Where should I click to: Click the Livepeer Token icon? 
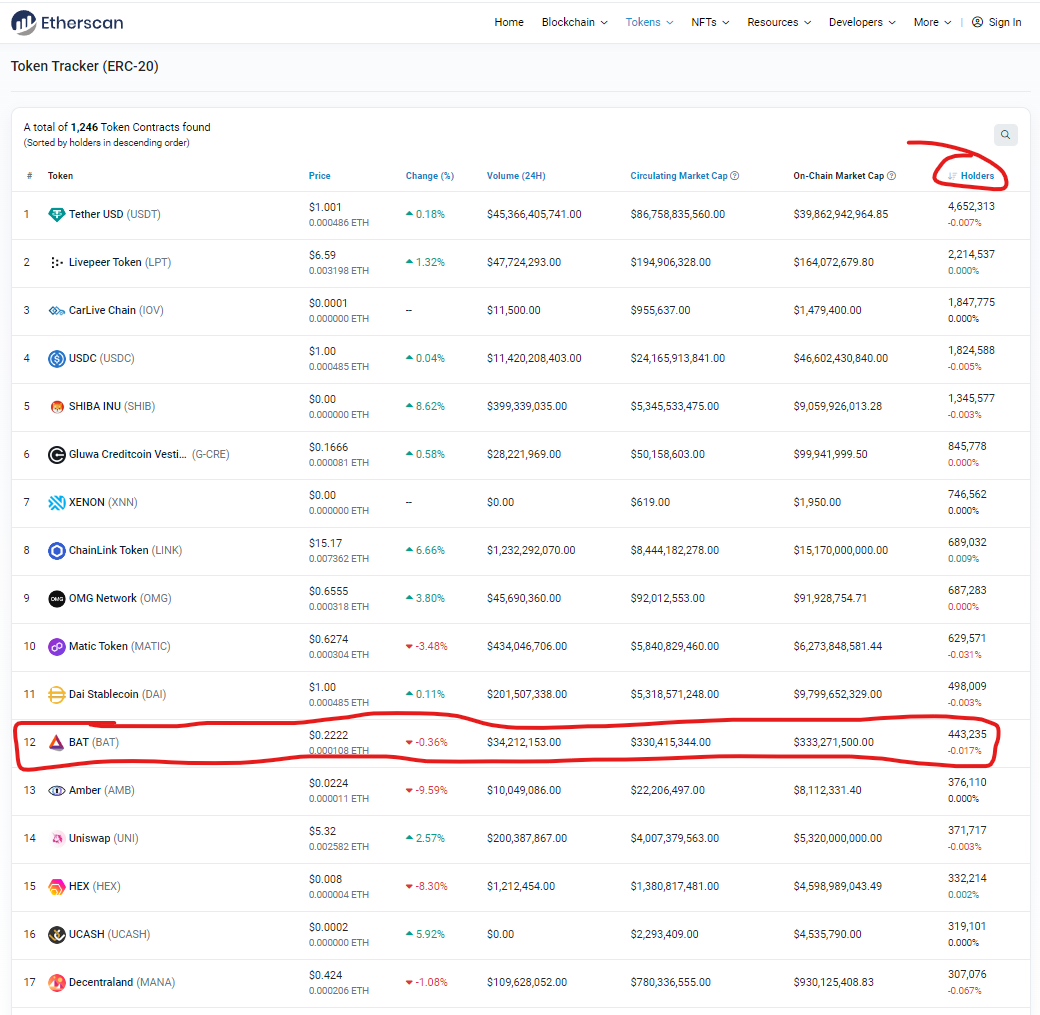tap(57, 262)
